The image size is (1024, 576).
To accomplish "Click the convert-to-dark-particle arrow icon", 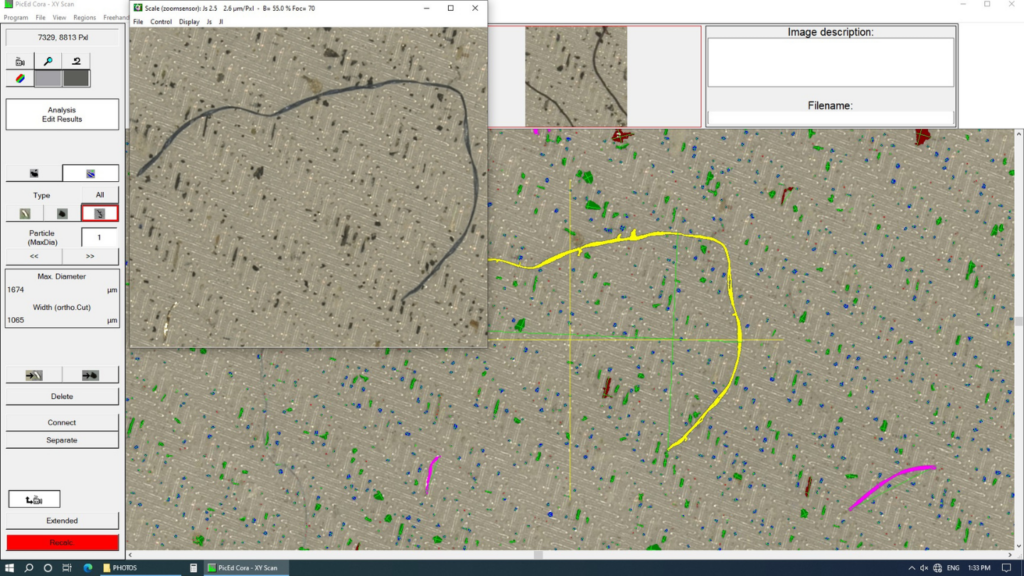I will [90, 375].
